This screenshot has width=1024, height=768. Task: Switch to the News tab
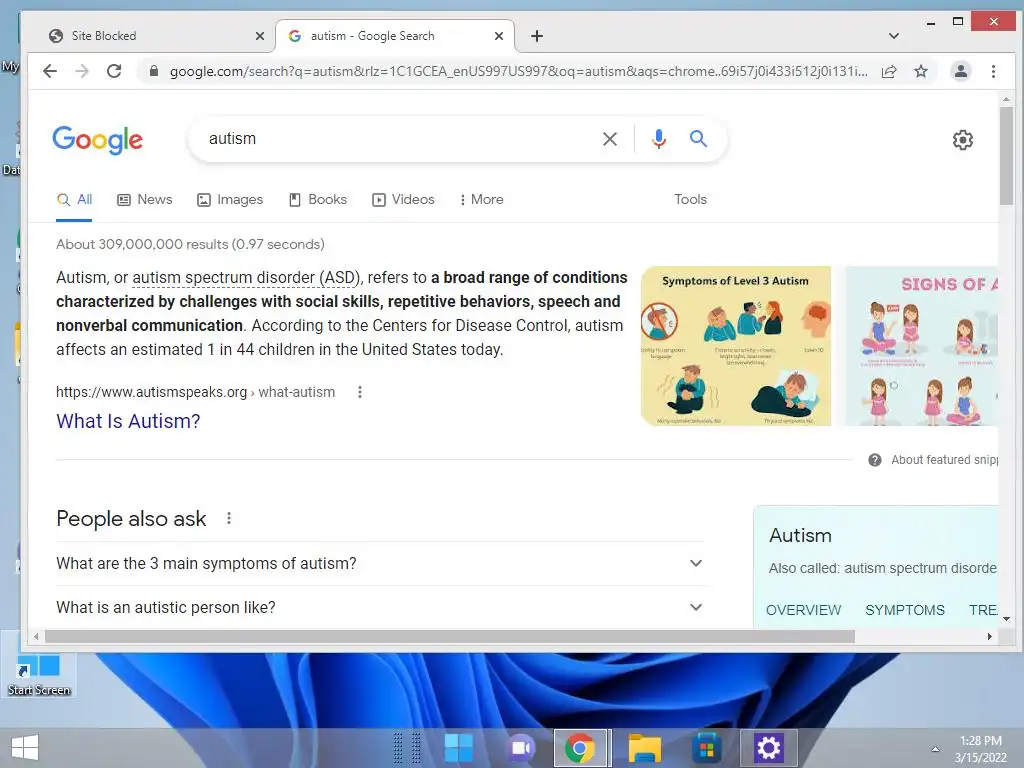tap(144, 200)
